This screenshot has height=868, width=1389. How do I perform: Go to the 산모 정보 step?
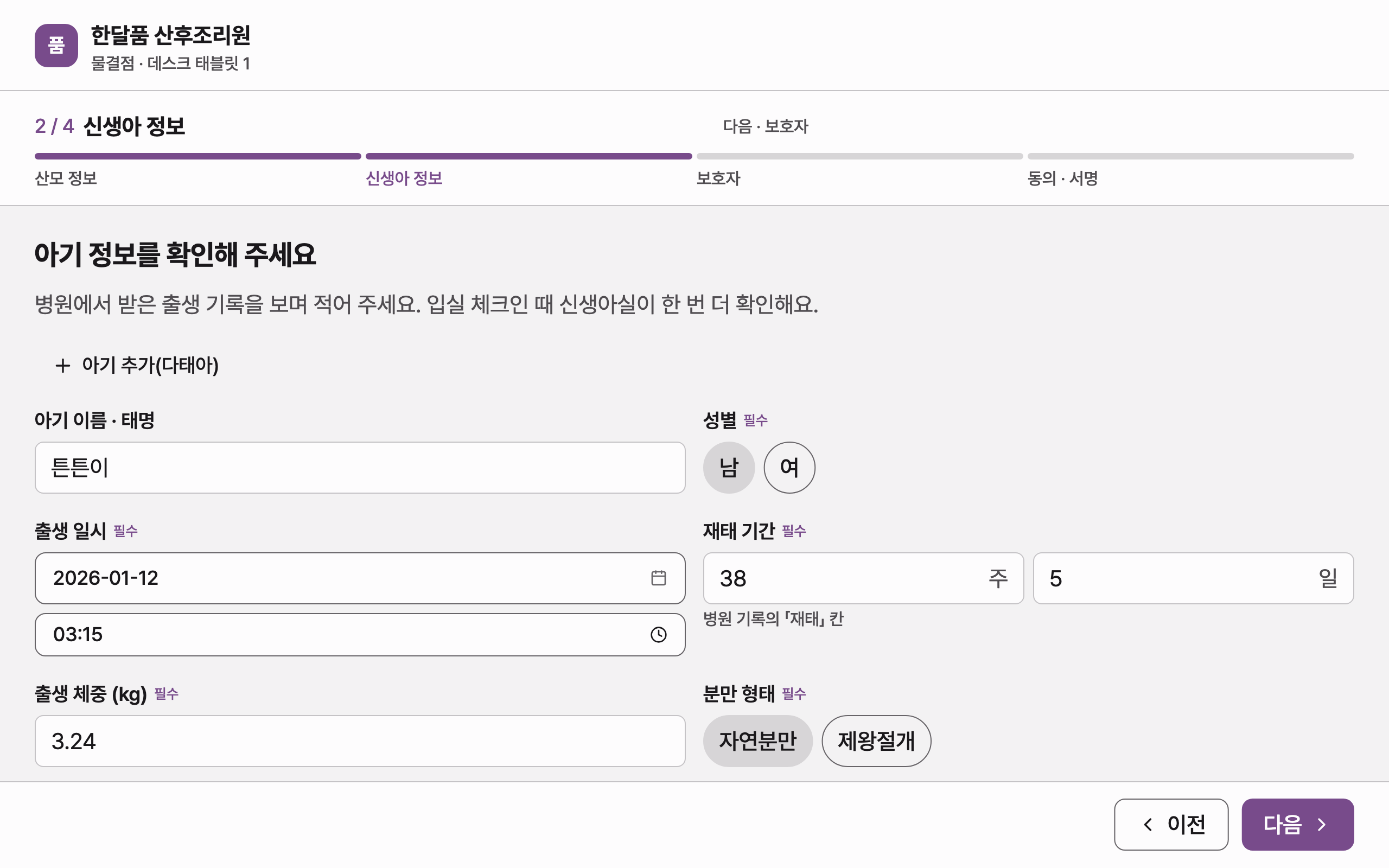point(66,178)
